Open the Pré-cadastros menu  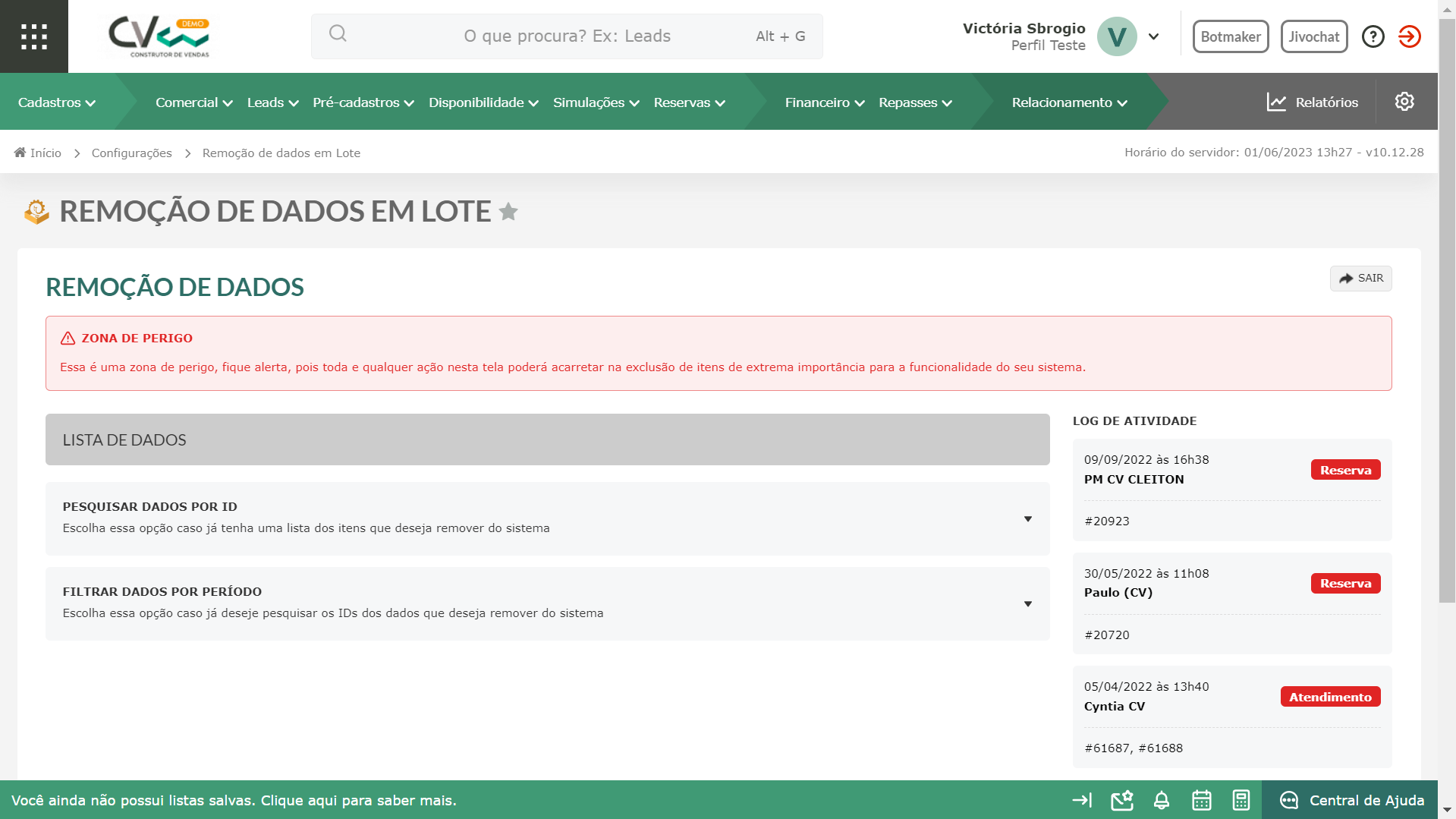click(363, 102)
